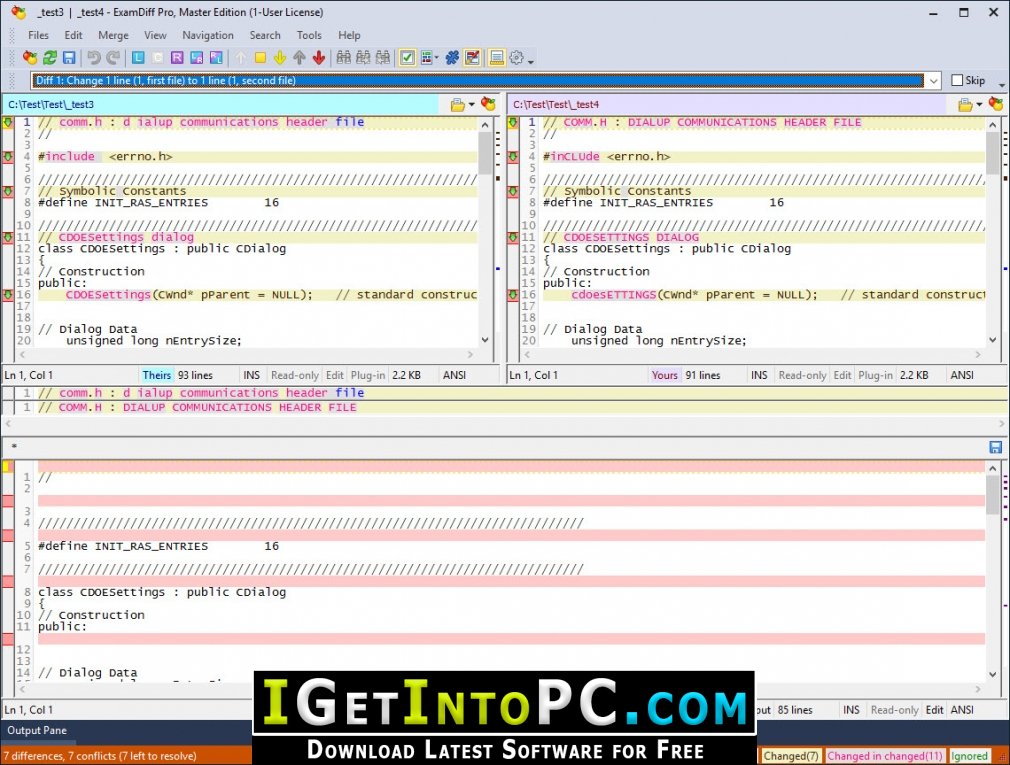Toggle Edit mode in output pane status bar
The image size is (1010, 765).
[x=935, y=710]
